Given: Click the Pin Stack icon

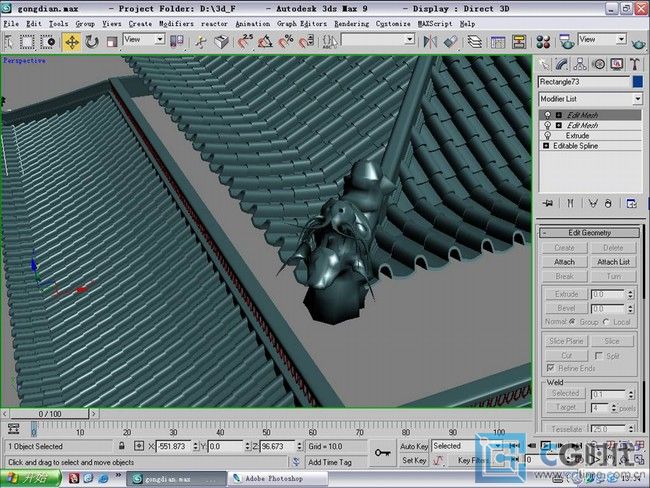Looking at the screenshot, I should [548, 203].
